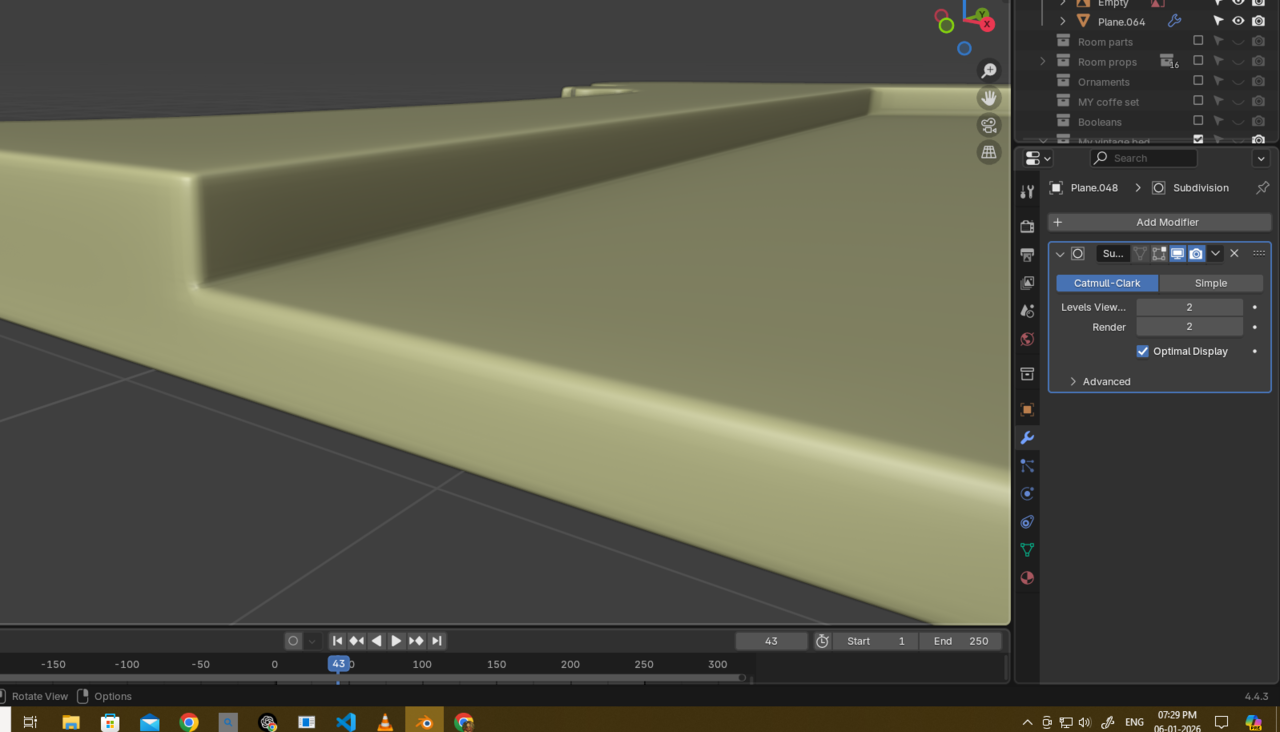Disable Plane.064 in renders camera icon
Image resolution: width=1280 pixels, height=732 pixels.
(x=1258, y=21)
